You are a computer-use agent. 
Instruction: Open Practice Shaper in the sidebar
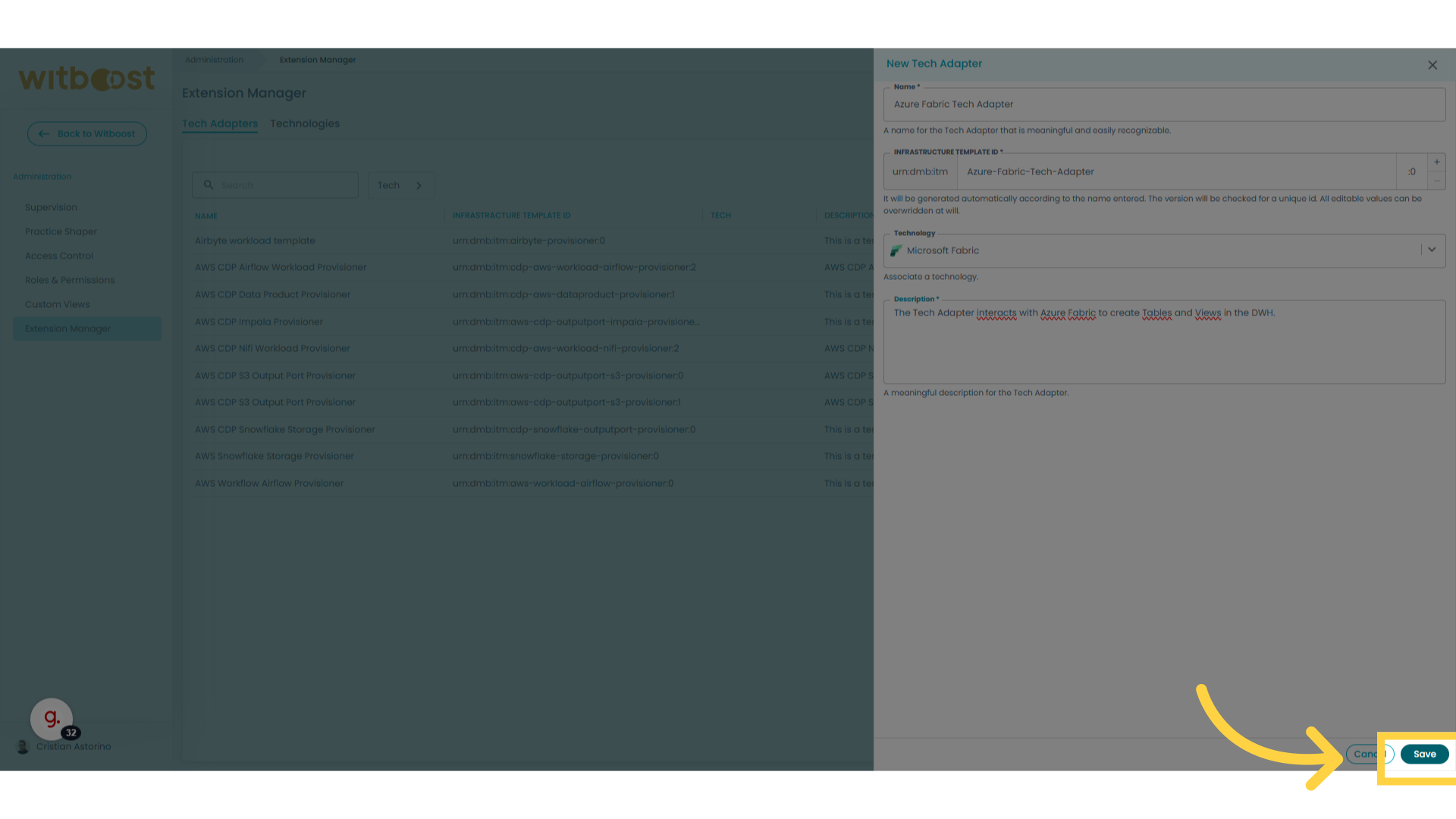pyautogui.click(x=61, y=231)
